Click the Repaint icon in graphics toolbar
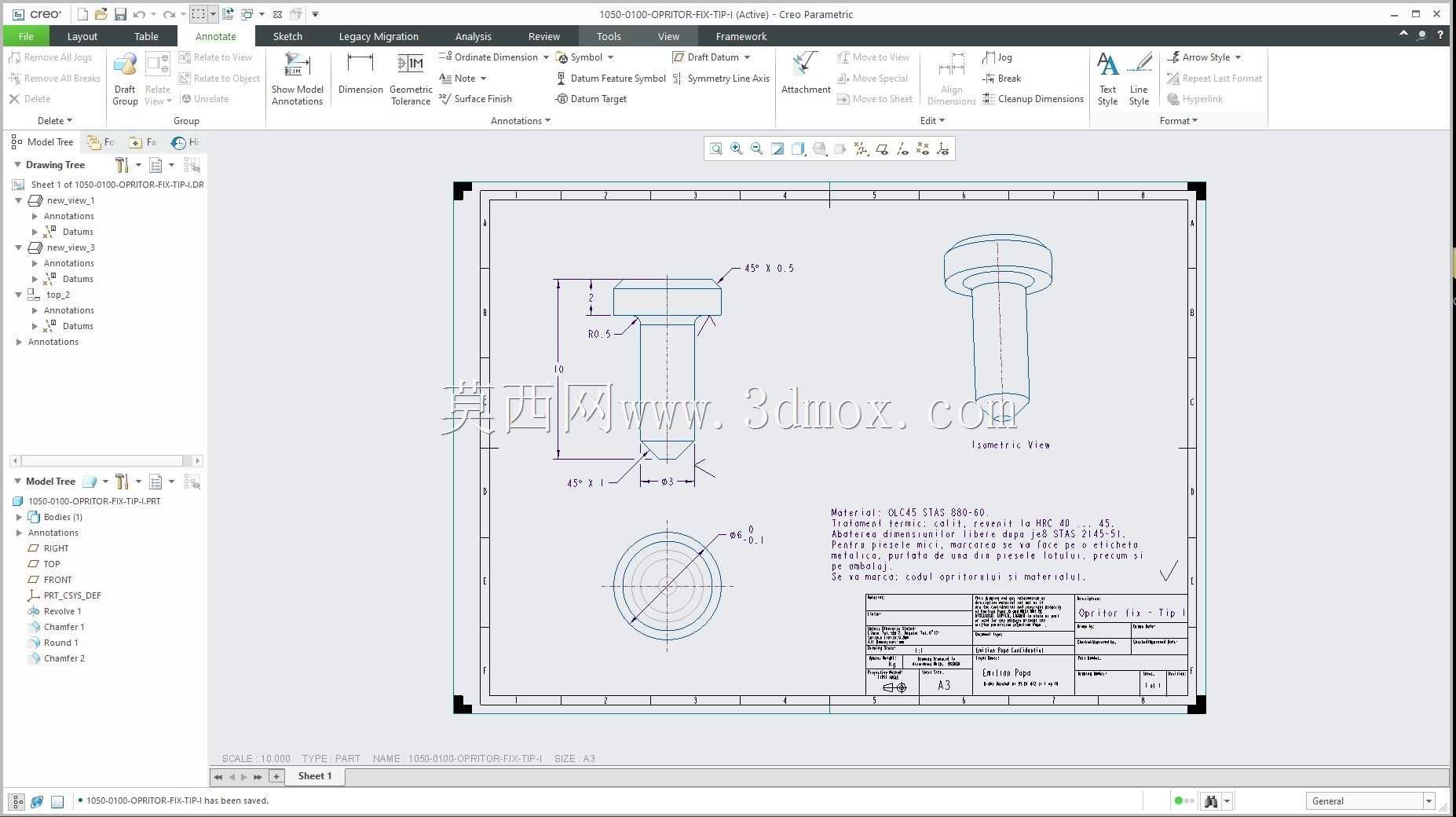The image size is (1456, 817). pyautogui.click(x=777, y=148)
